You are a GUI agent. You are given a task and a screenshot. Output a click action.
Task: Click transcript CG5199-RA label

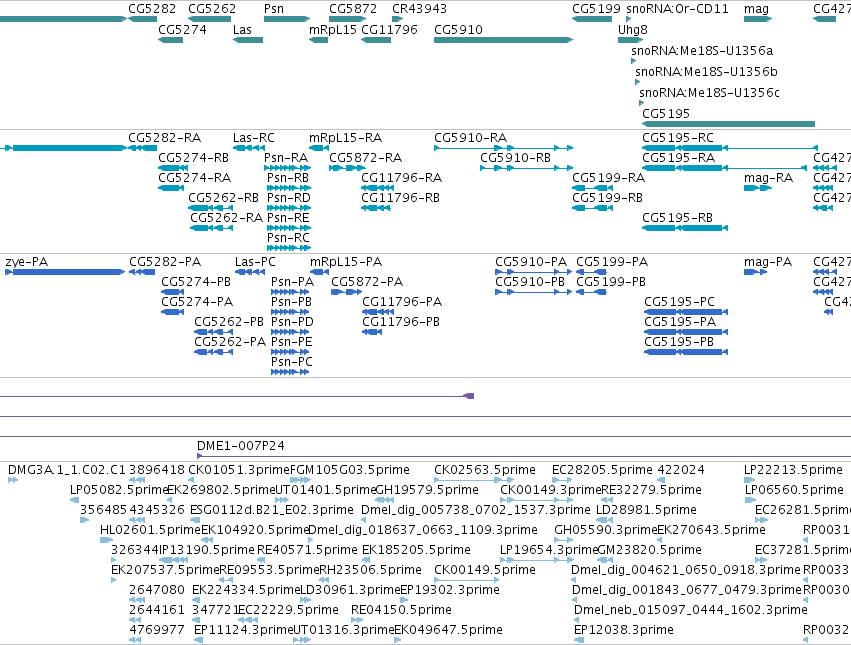pyautogui.click(x=608, y=178)
